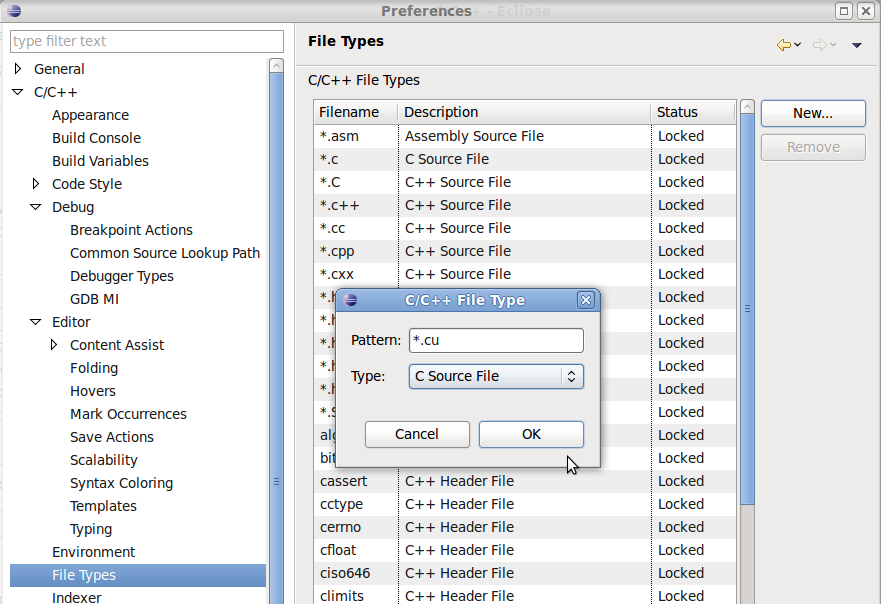Expand the General tree node
Viewport: 881px width, 604px height.
(x=17, y=68)
